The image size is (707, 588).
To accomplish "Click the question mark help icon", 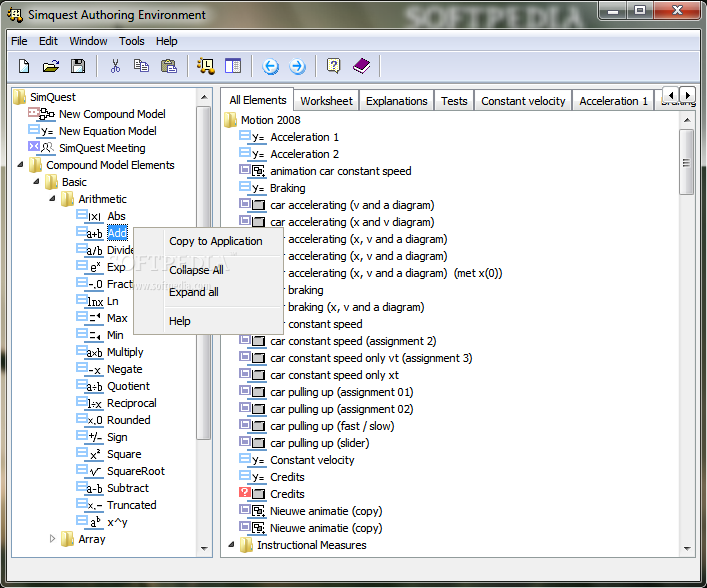I will [334, 66].
